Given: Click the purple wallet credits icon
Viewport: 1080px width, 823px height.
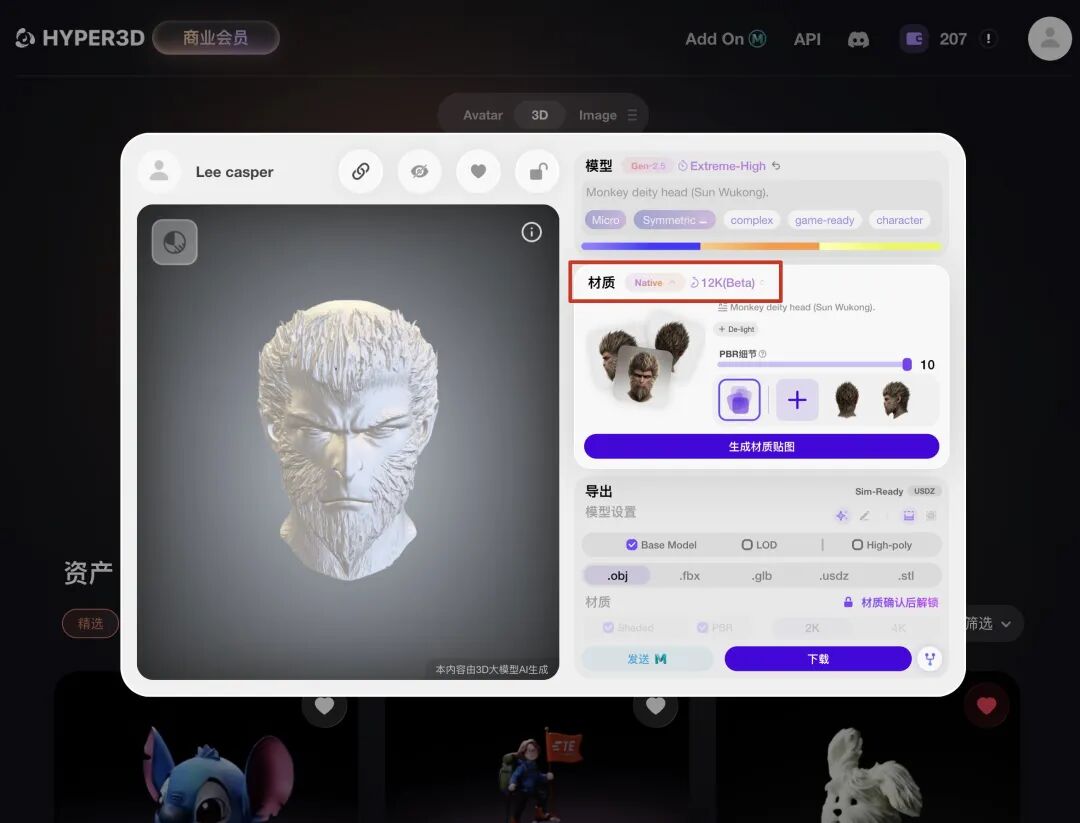Looking at the screenshot, I should click(x=914, y=39).
